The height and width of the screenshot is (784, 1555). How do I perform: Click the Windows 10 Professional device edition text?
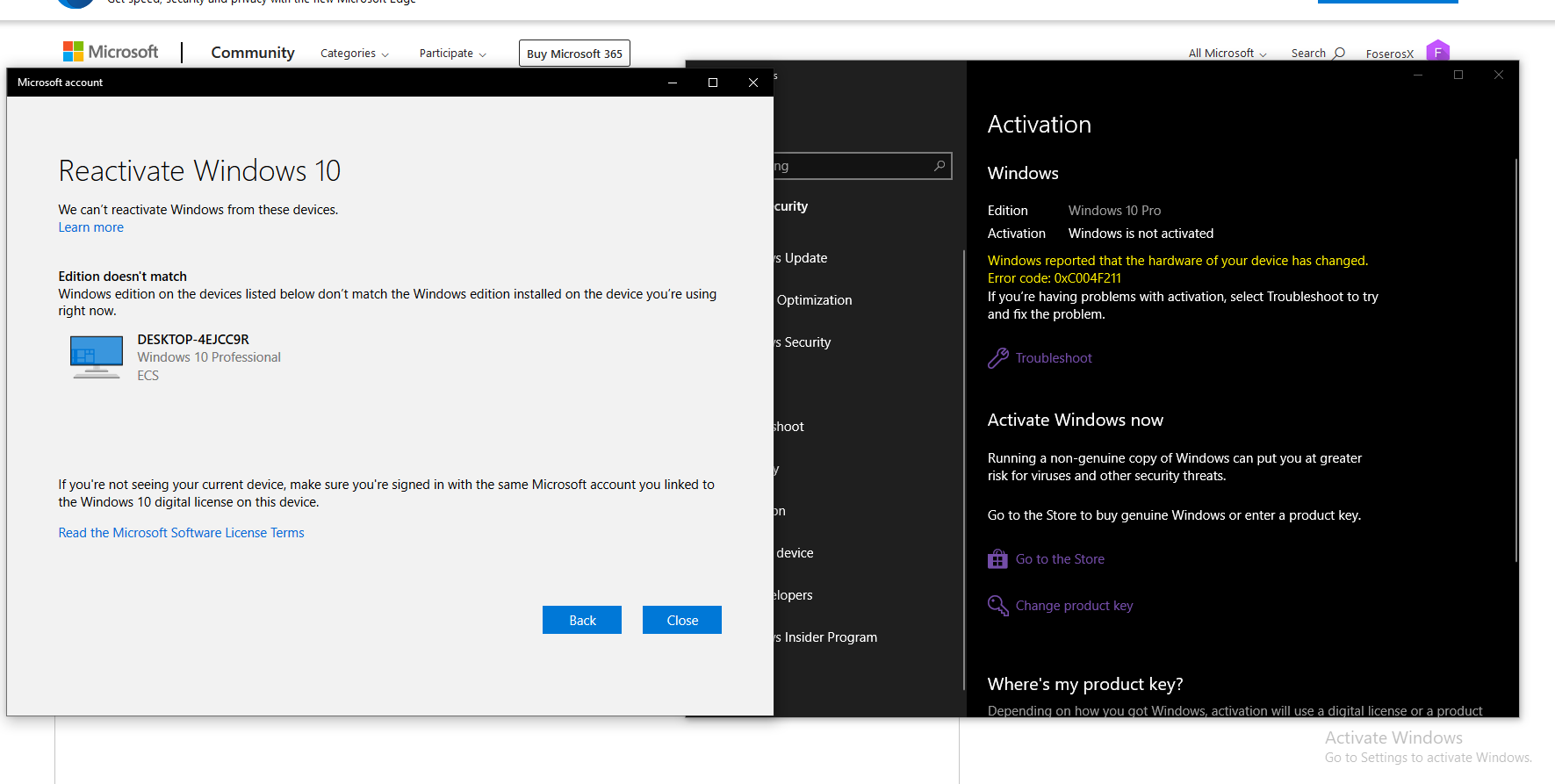click(209, 357)
